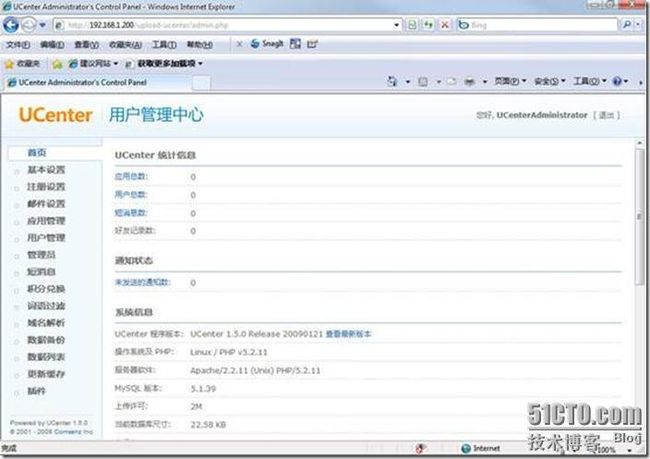Click the Snagit capture icon

coord(267,44)
